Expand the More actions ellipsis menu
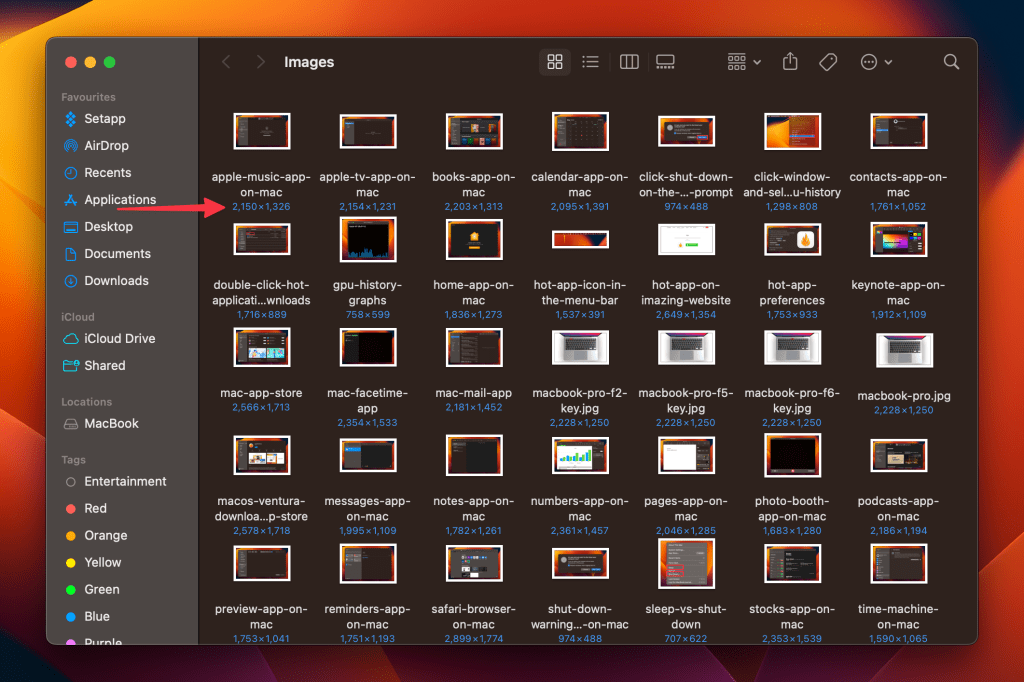 (x=876, y=62)
